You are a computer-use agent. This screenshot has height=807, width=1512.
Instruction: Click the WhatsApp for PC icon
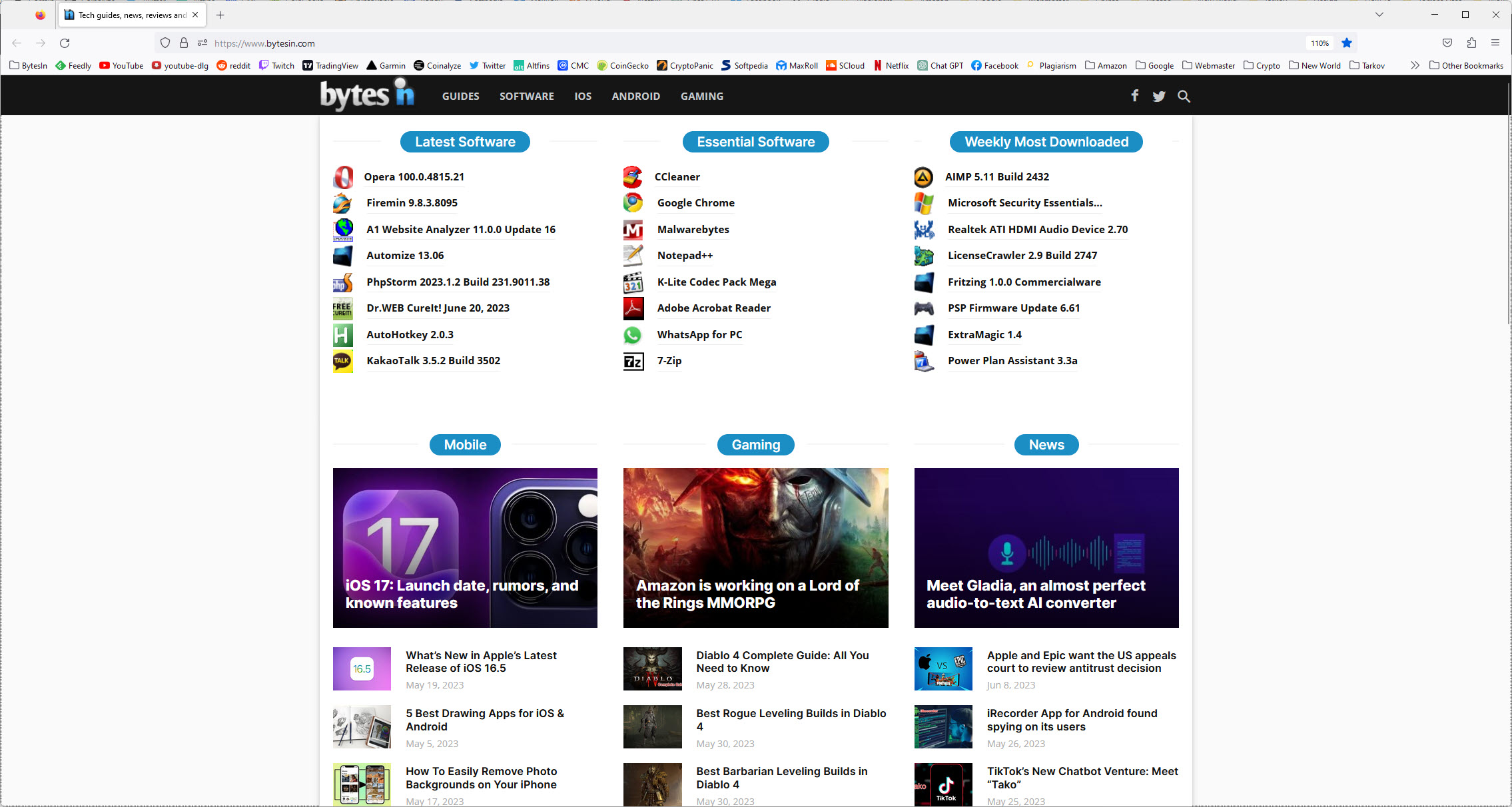(x=633, y=335)
